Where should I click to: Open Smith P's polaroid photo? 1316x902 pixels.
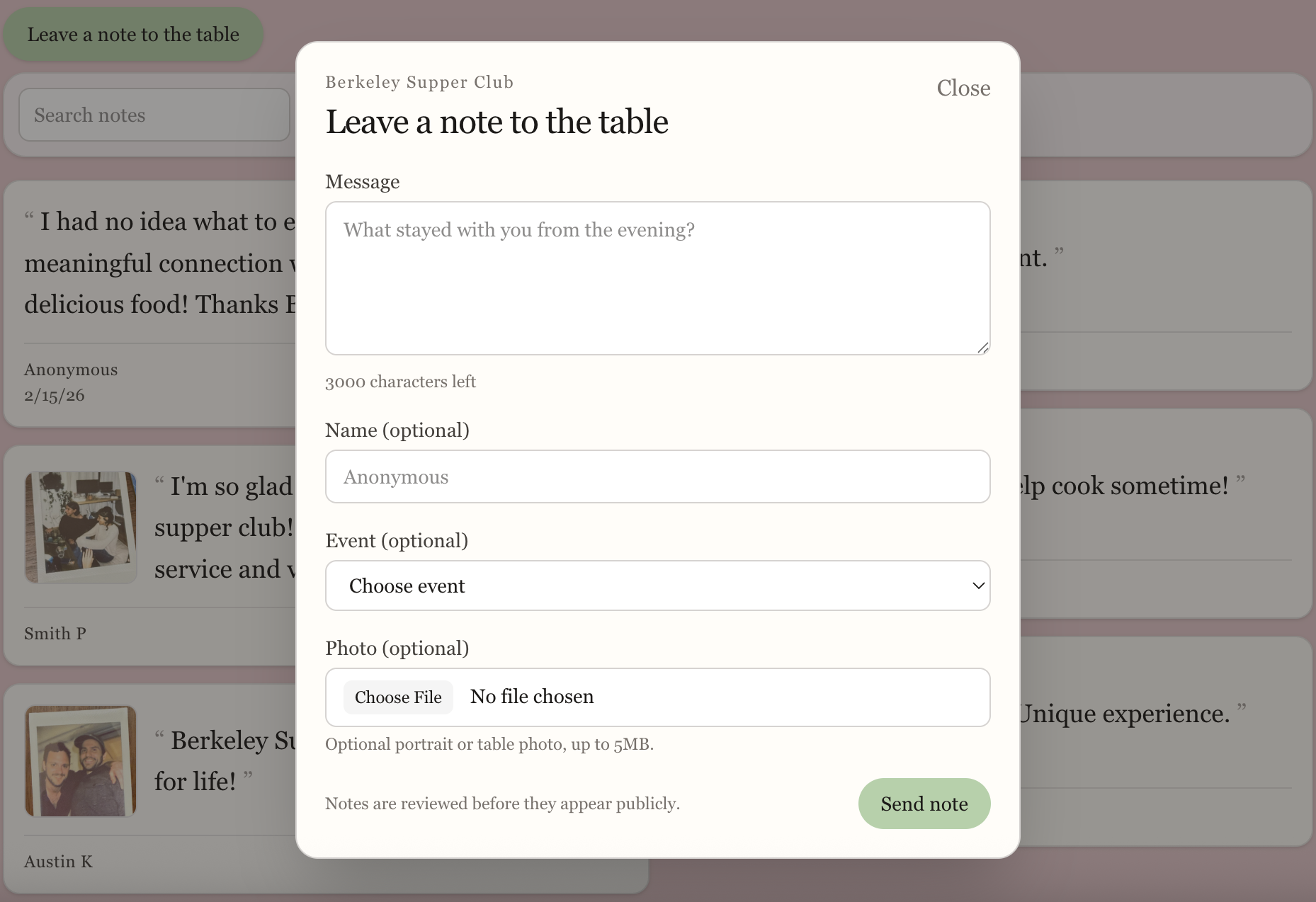pyautogui.click(x=81, y=527)
